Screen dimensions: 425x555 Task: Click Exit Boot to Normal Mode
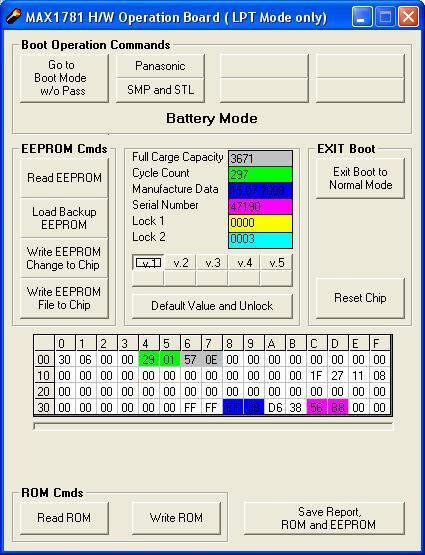click(360, 178)
